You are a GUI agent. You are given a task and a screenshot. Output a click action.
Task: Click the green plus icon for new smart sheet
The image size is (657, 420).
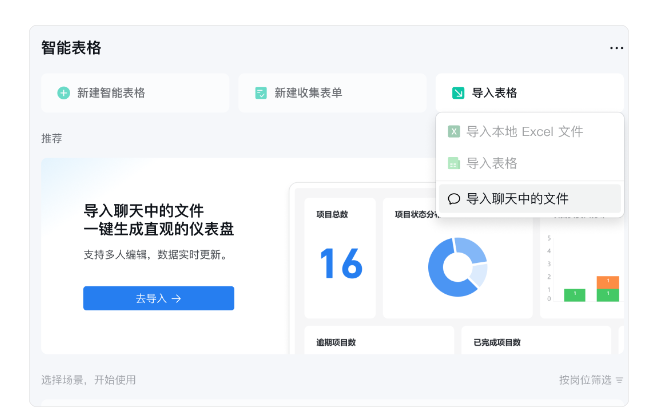(x=64, y=93)
